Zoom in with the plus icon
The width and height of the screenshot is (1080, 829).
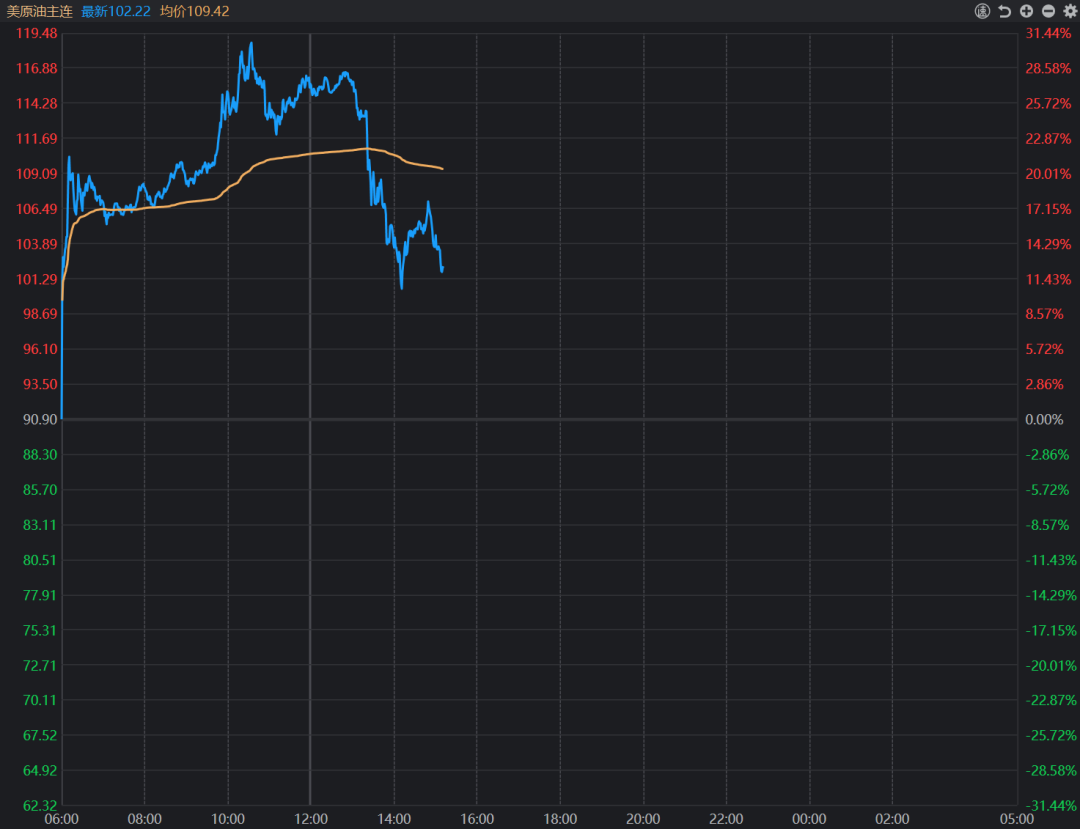(x=1026, y=11)
